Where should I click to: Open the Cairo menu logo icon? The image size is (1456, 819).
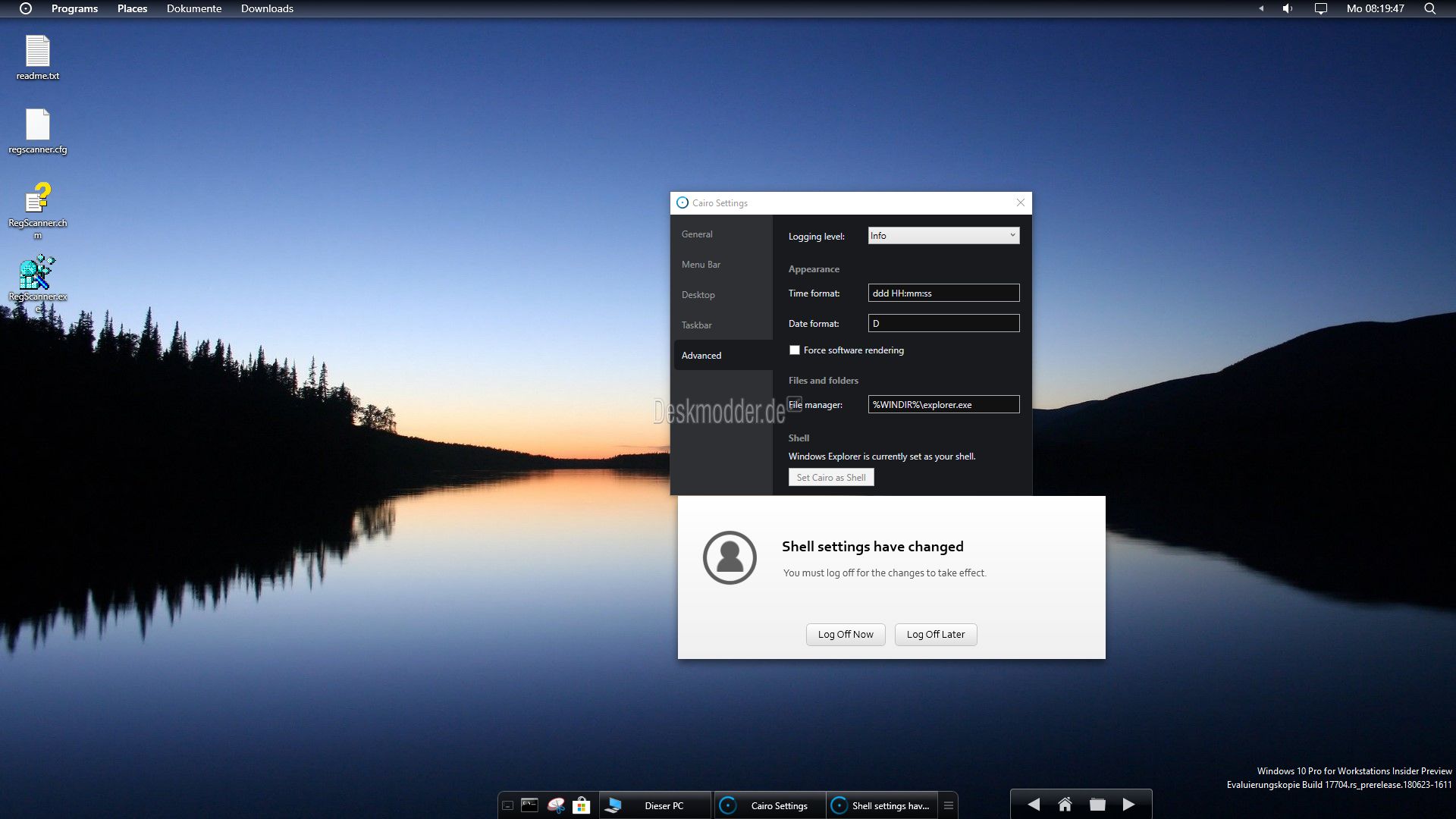coord(26,8)
